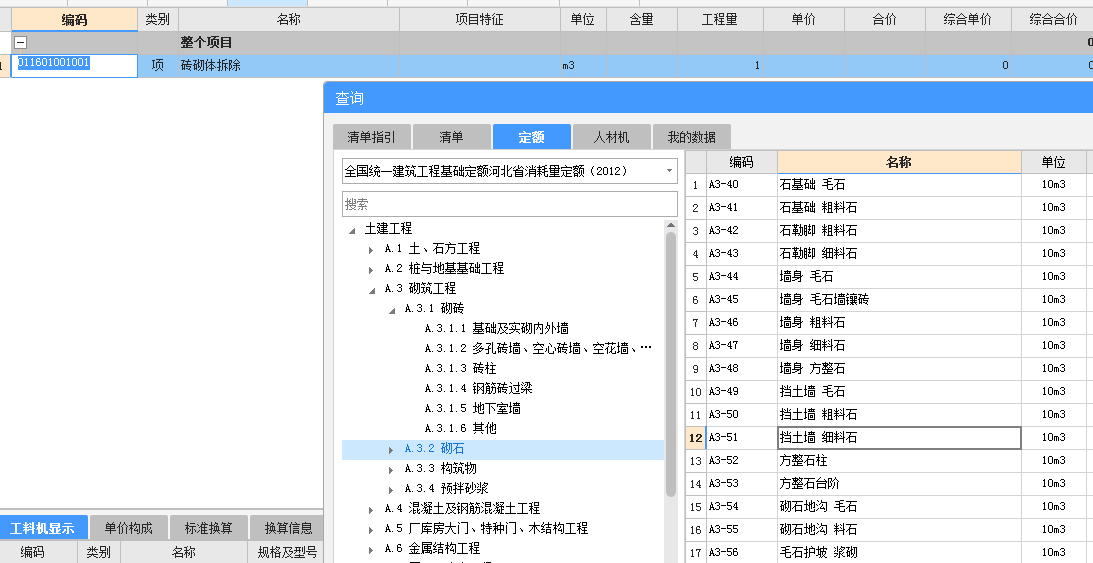This screenshot has height=563, width=1093.
Task: Expand the A.3.4 预拌砂浆 node
Action: click(392, 490)
